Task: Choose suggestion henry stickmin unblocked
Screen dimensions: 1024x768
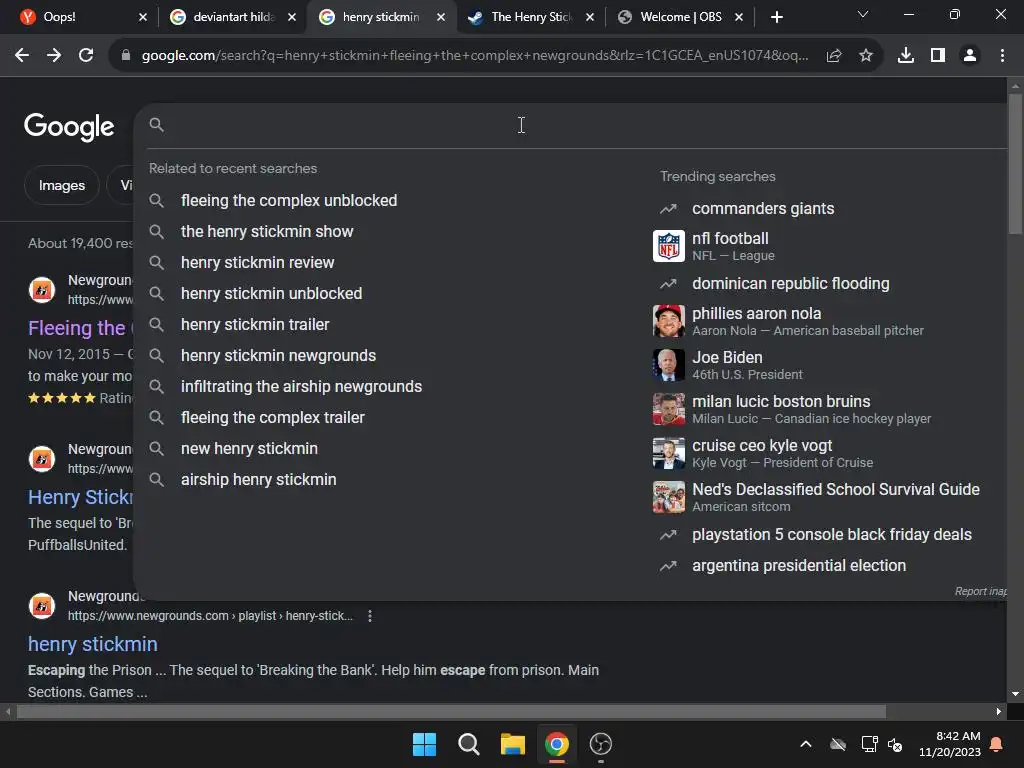Action: coord(271,294)
